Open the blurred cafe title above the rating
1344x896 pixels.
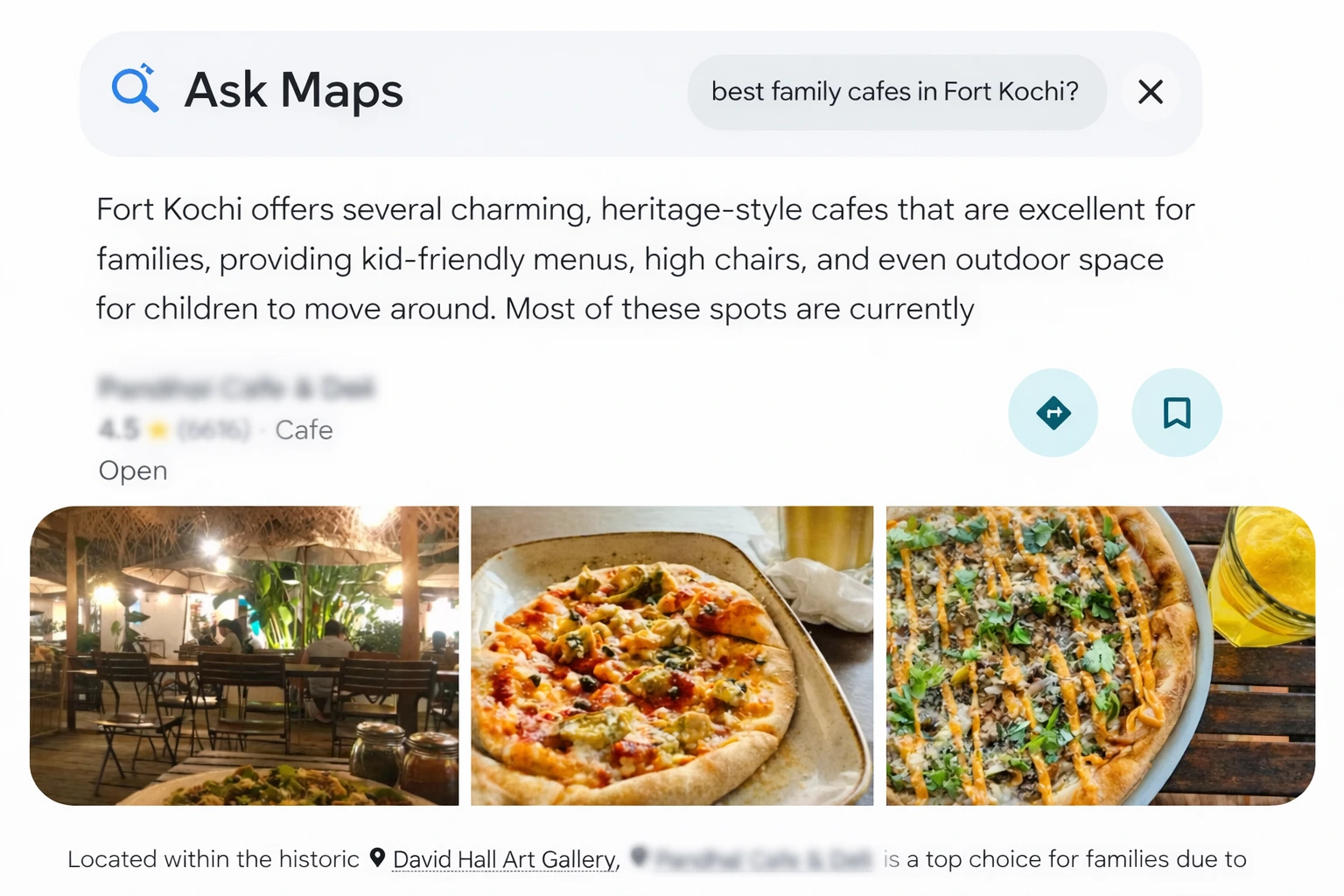click(236, 387)
